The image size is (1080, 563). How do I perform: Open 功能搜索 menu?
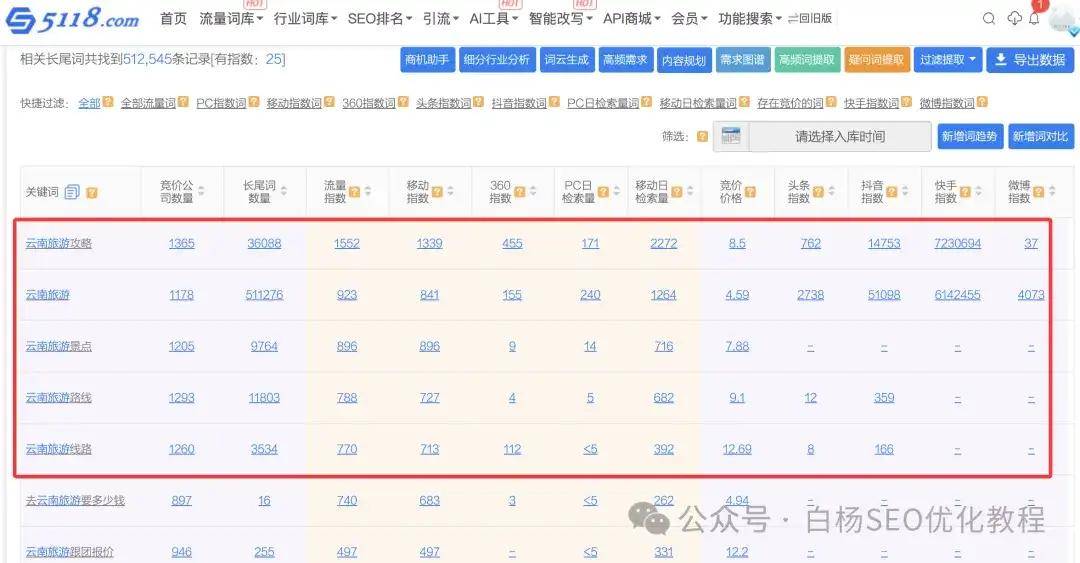point(749,19)
